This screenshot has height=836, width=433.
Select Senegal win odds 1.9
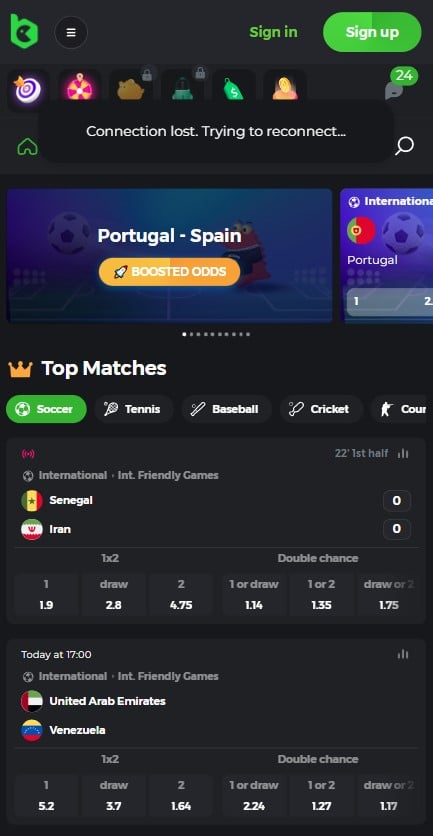coord(46,595)
